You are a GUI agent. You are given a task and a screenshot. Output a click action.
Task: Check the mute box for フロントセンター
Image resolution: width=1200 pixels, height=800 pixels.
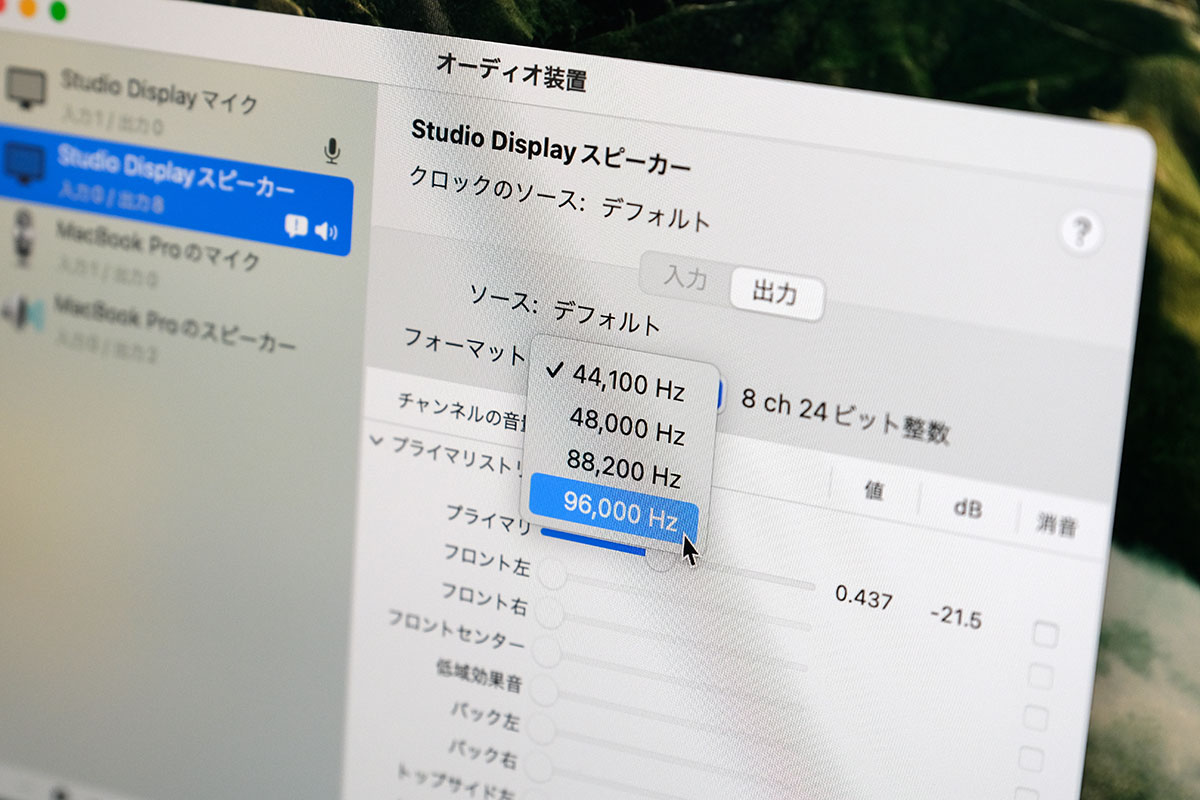click(1030, 758)
